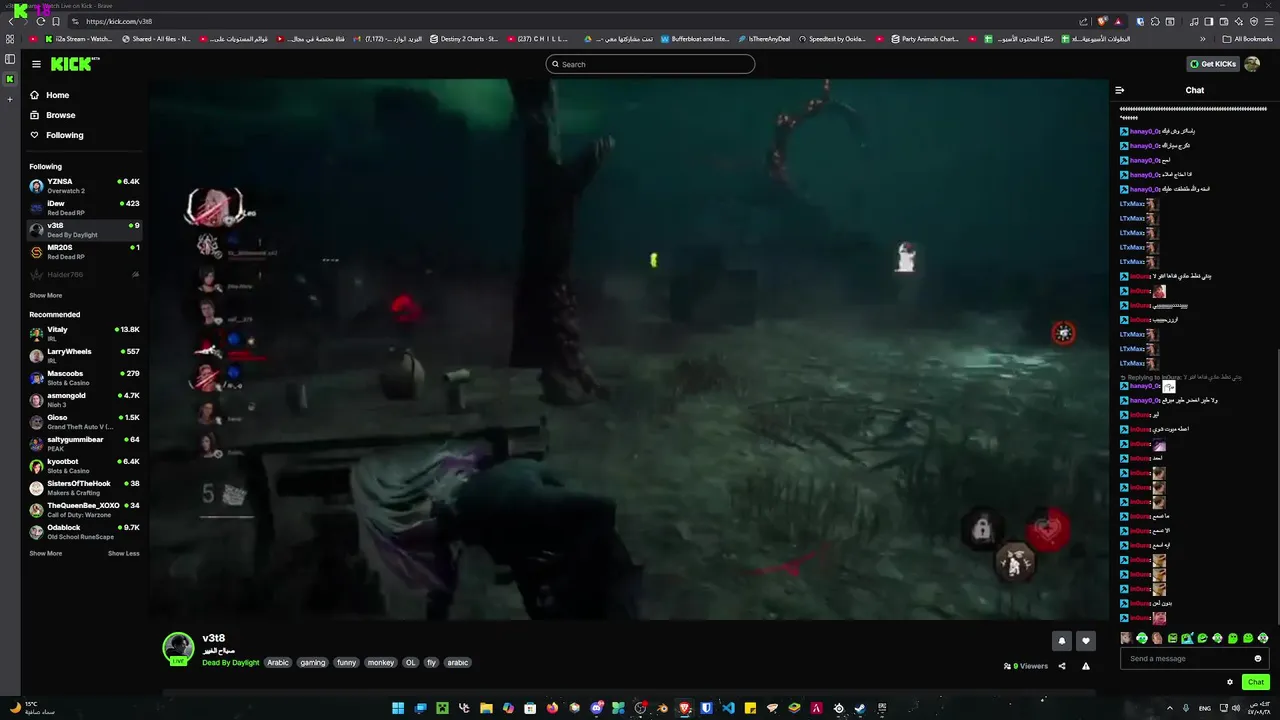Click the share stream icon
This screenshot has height=720, width=1280.
(1062, 666)
